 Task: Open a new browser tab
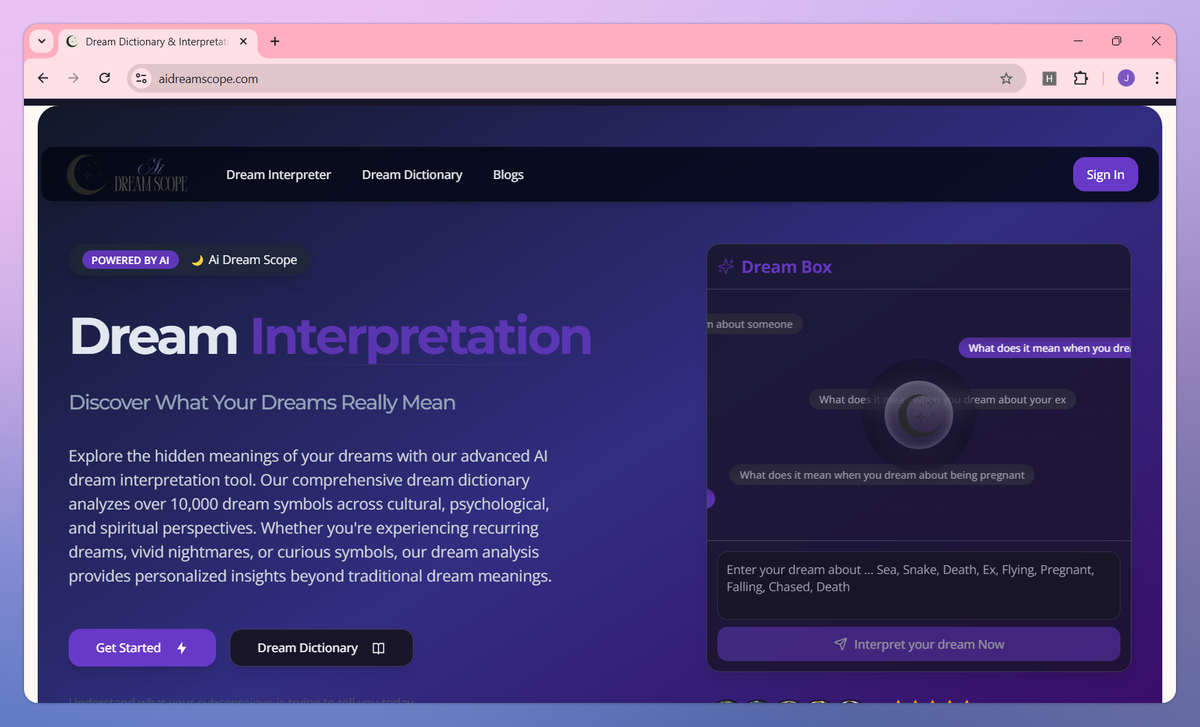pyautogui.click(x=275, y=42)
